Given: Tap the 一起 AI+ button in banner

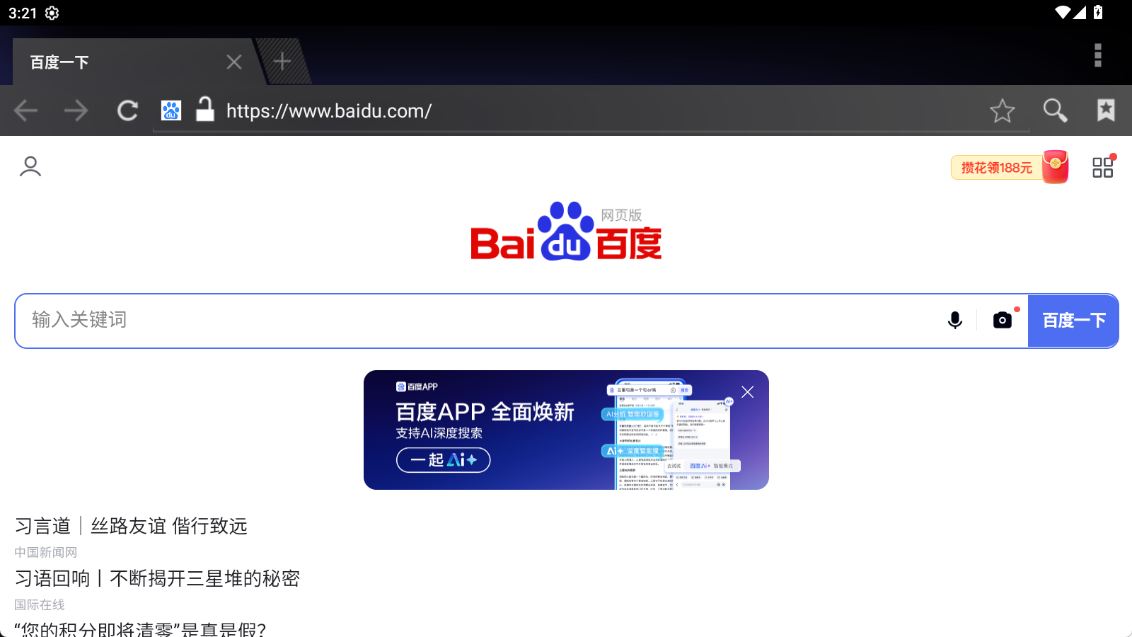Looking at the screenshot, I should coord(443,460).
